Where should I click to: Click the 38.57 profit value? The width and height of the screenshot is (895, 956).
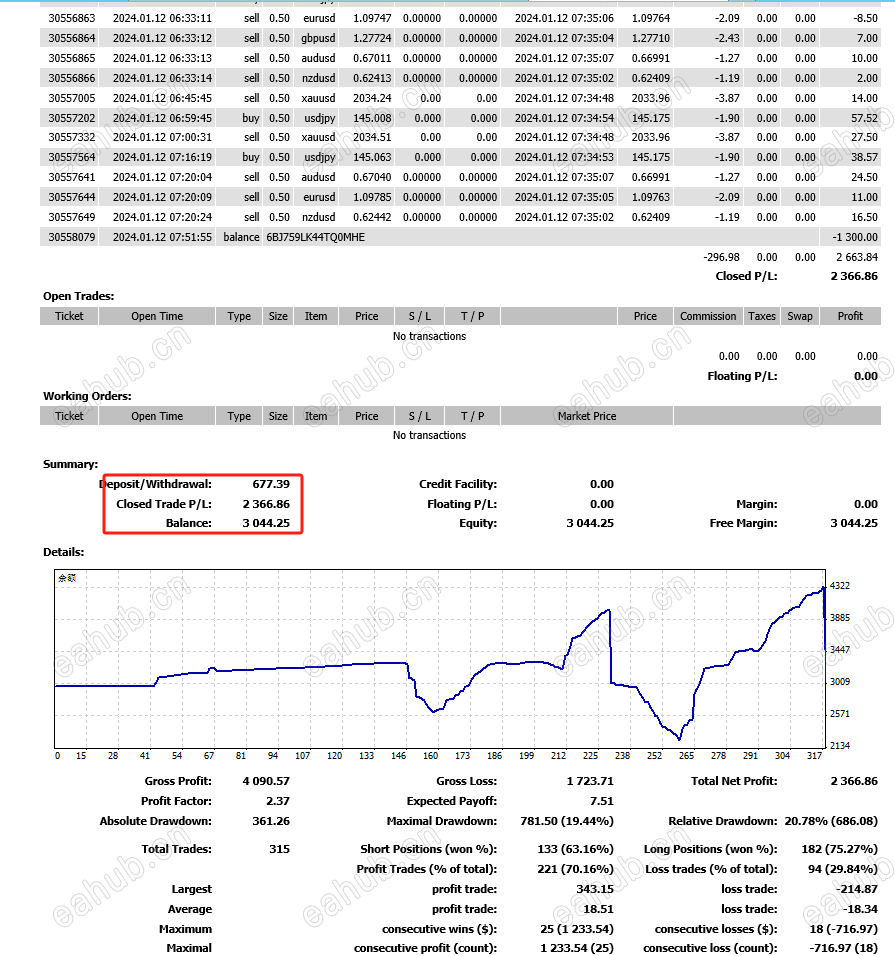point(865,157)
